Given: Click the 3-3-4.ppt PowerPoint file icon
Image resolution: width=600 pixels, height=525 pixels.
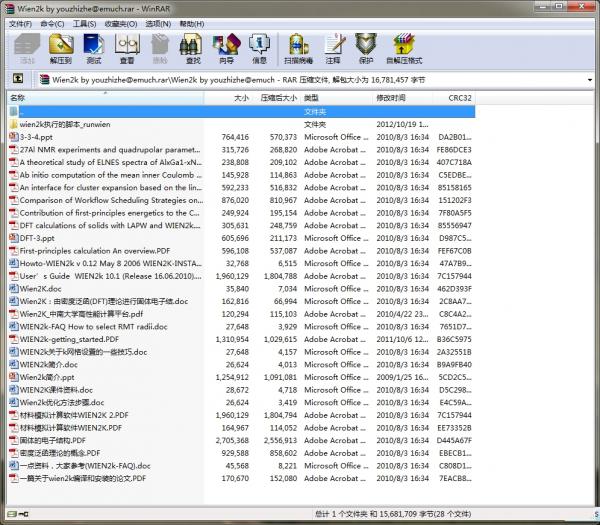Looking at the screenshot, I should (13, 137).
